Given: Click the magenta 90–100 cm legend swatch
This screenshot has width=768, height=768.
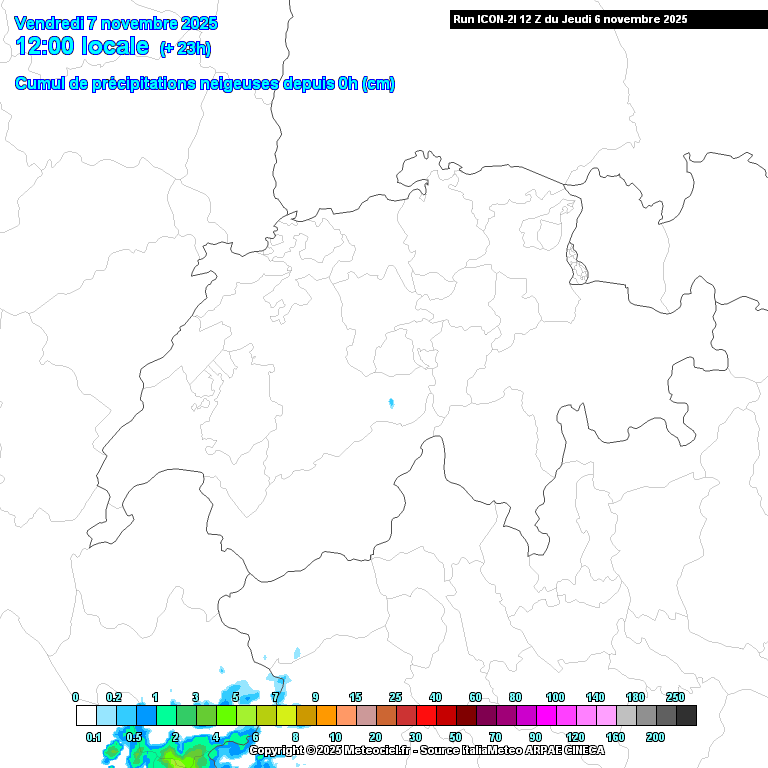Looking at the screenshot, I should 546,715.
